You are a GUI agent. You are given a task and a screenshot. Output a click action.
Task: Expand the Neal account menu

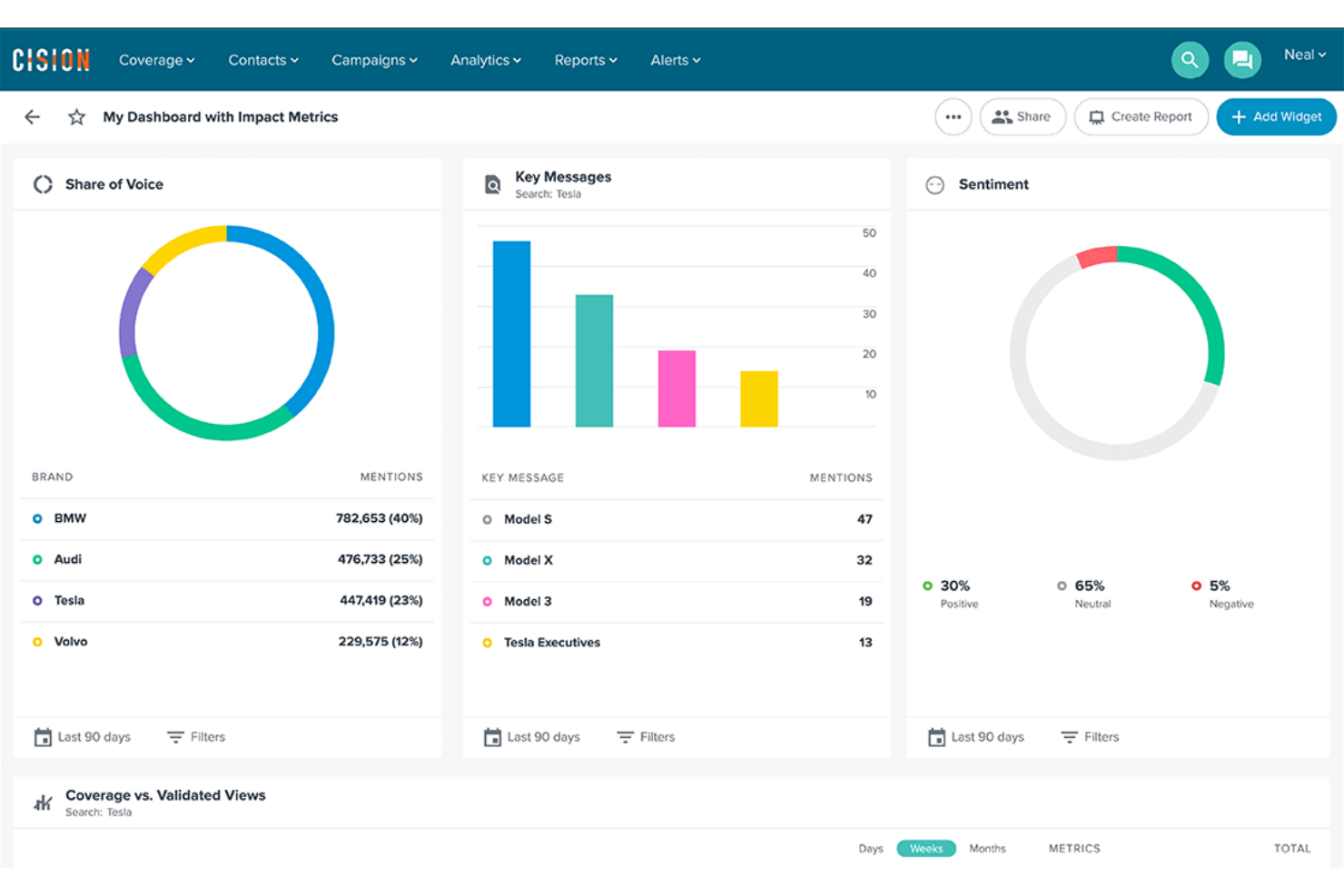(1303, 54)
